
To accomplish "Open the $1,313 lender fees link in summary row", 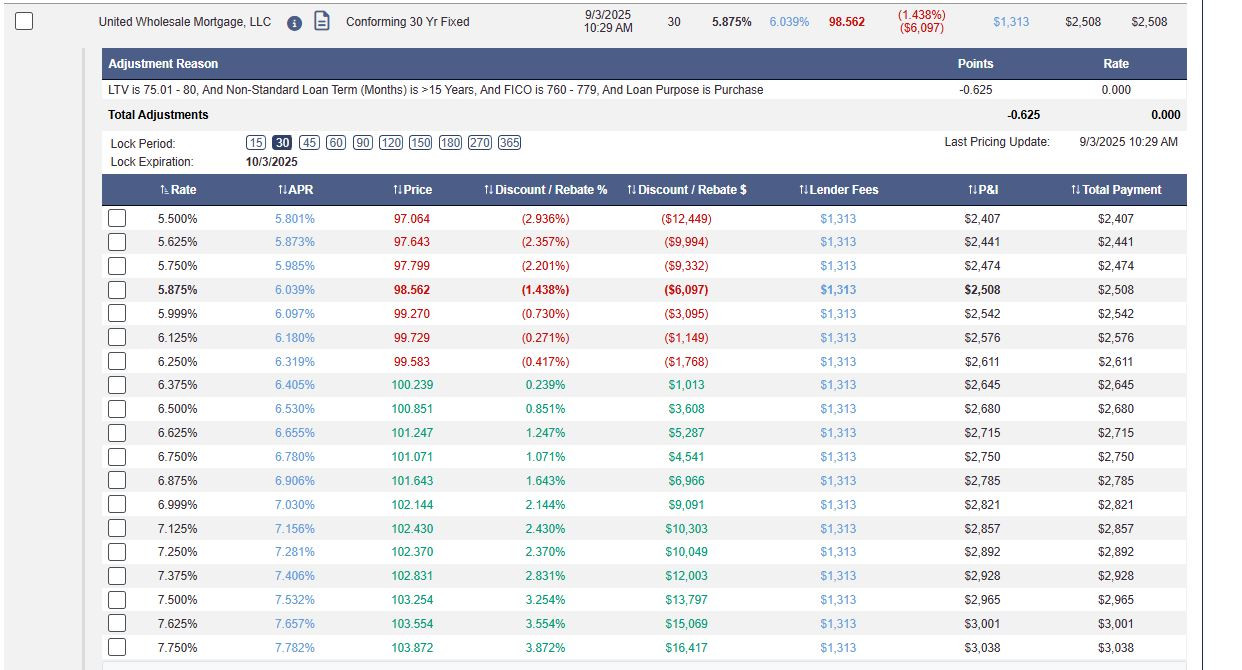I will pos(1011,22).
